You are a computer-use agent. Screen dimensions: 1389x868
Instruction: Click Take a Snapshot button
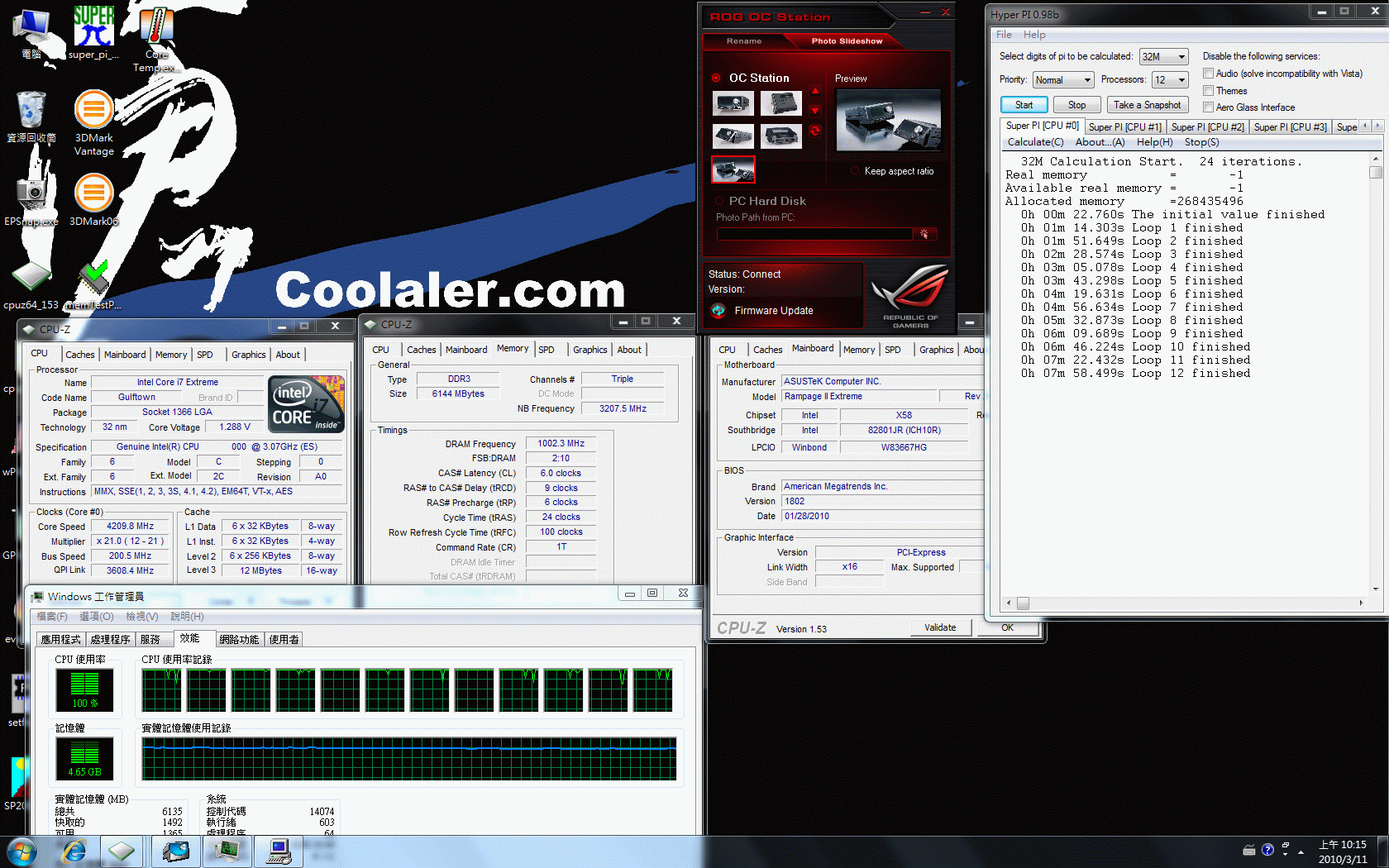1147,105
